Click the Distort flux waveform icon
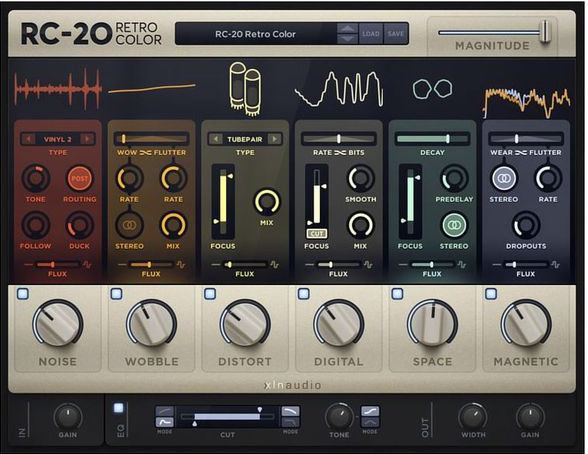 tap(274, 265)
